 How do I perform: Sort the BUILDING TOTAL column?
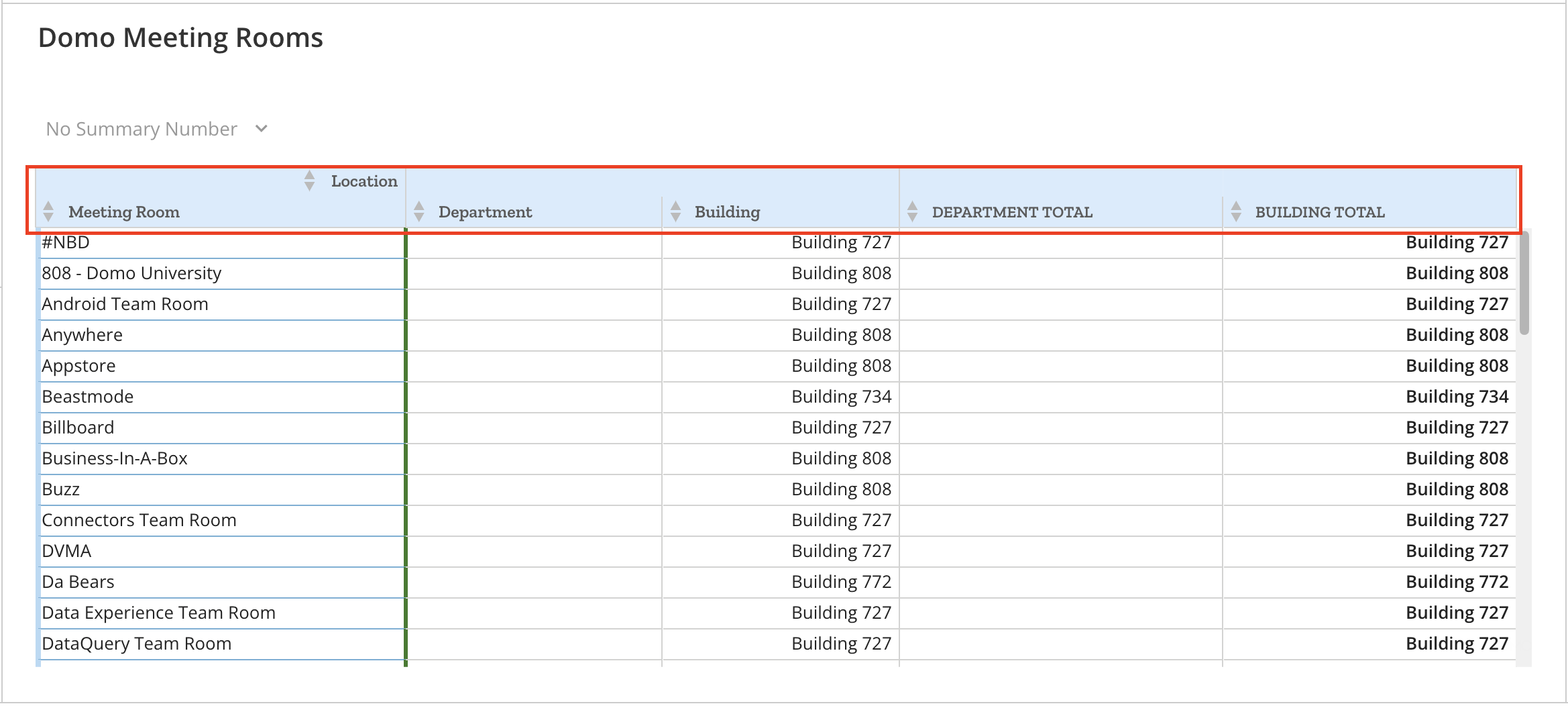[x=1236, y=211]
